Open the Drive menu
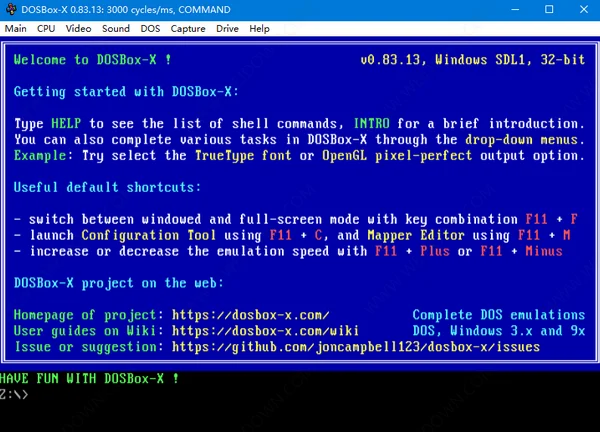600x432 pixels. (x=227, y=29)
